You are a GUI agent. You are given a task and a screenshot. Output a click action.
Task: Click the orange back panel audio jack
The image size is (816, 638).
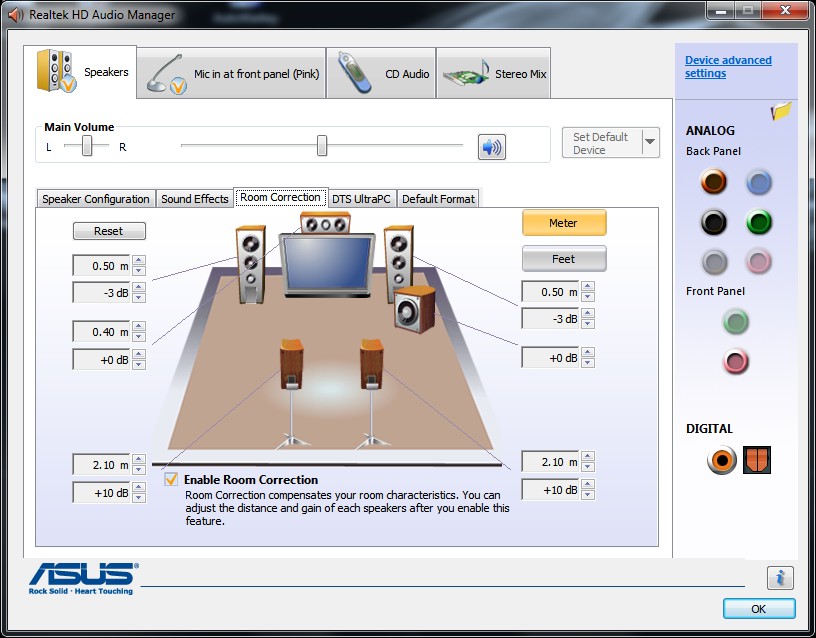coord(713,182)
